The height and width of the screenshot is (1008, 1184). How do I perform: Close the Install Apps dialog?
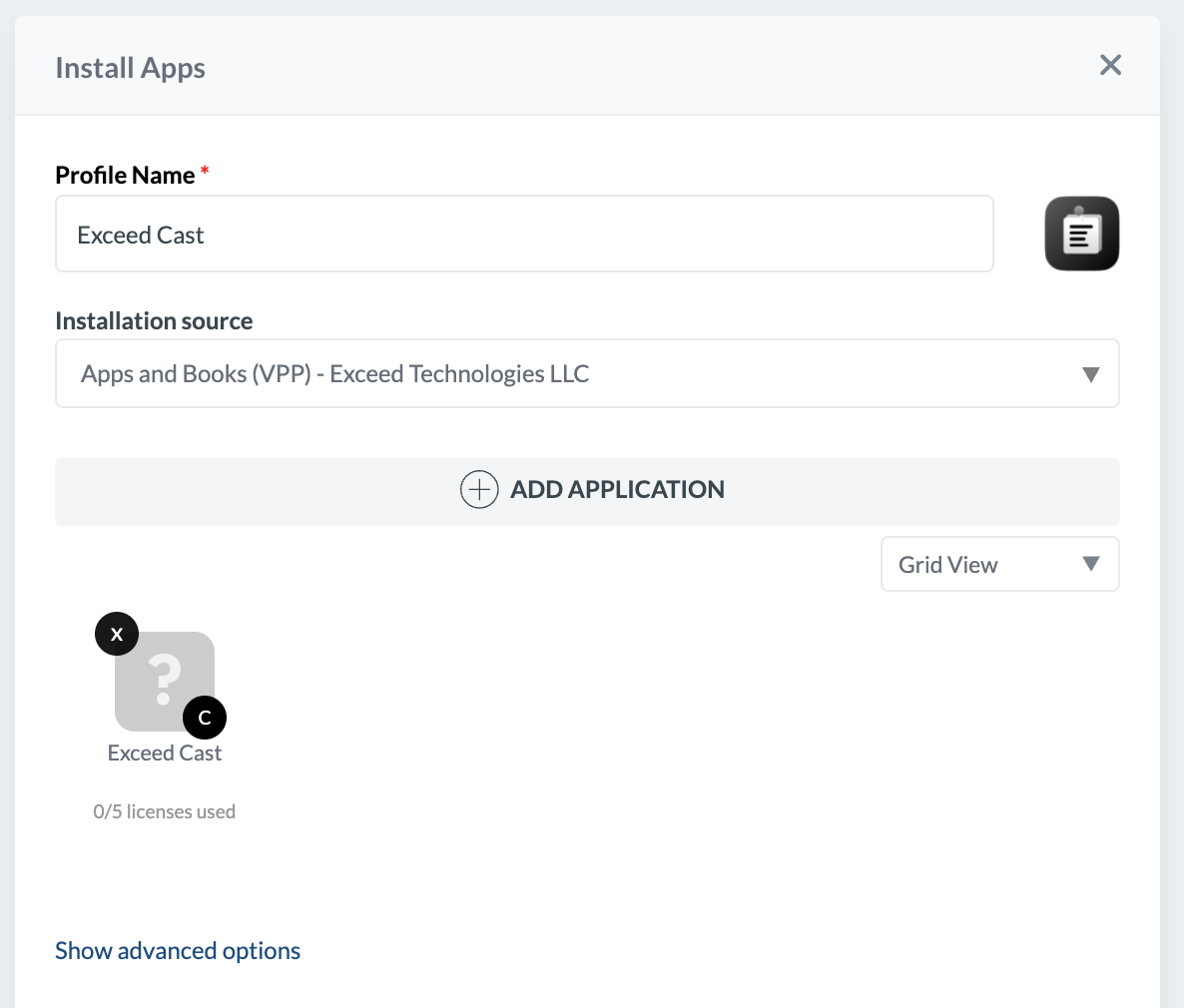(1110, 65)
